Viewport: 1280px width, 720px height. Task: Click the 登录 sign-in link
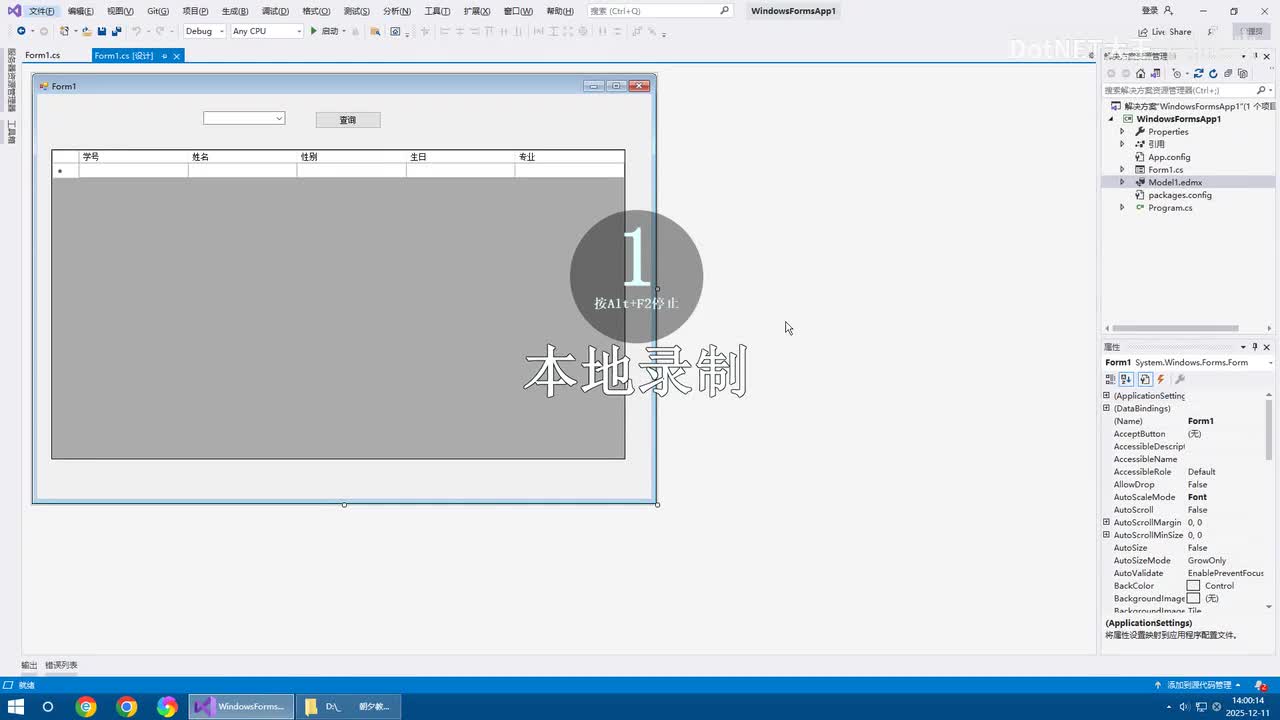1150,10
